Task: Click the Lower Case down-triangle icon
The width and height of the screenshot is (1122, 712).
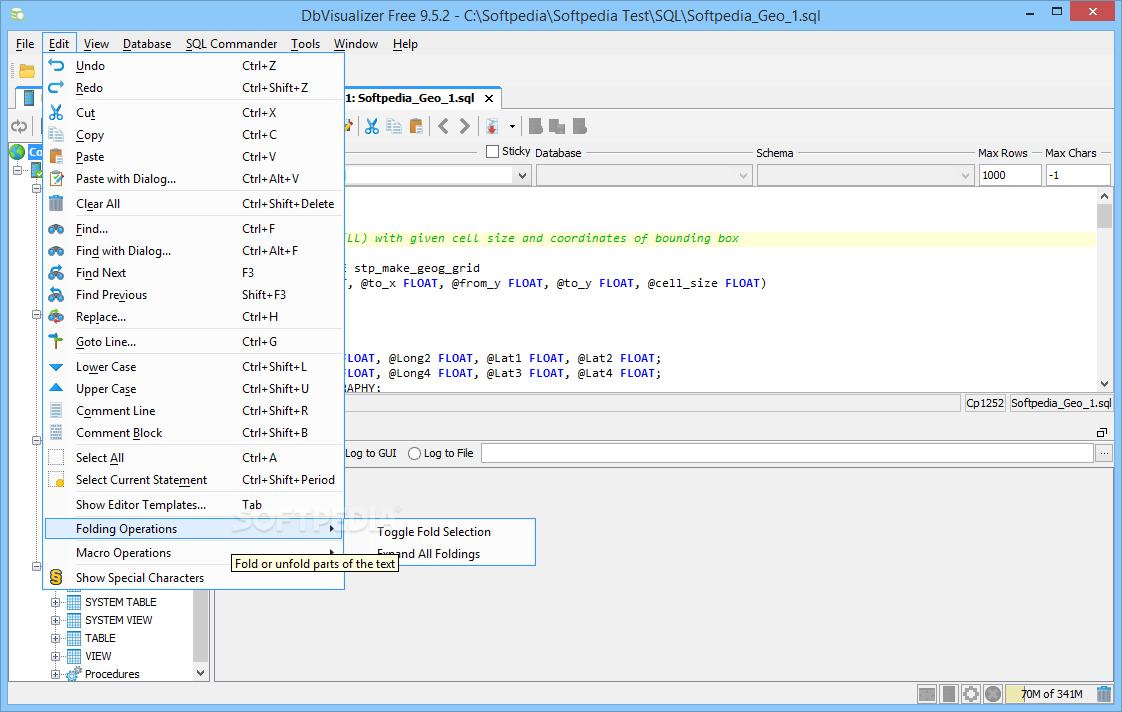Action: point(56,366)
